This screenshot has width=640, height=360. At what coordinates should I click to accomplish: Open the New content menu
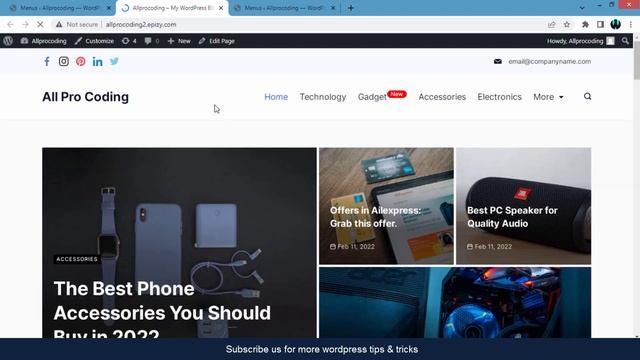coord(179,41)
